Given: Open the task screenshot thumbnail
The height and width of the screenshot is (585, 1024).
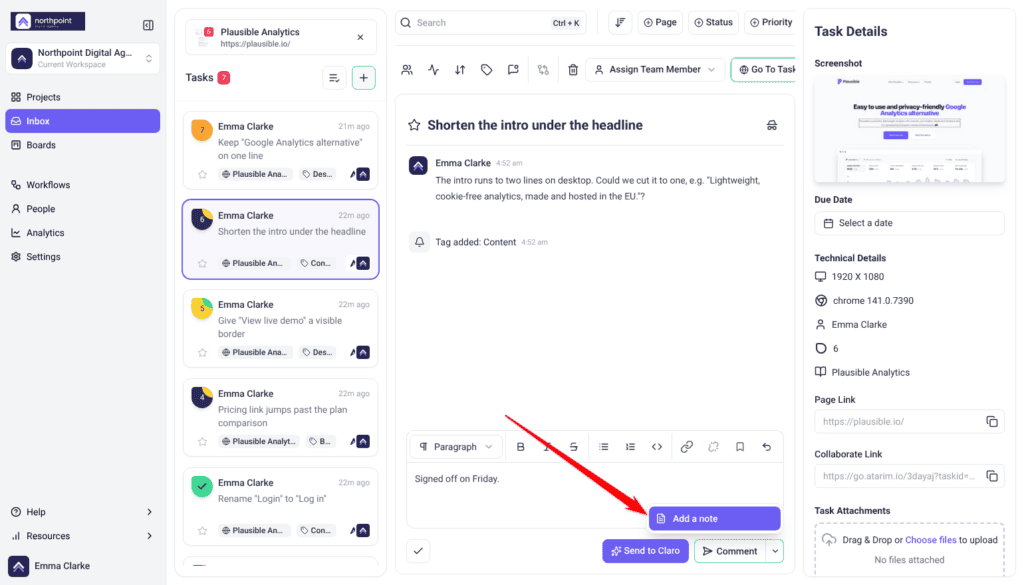Looking at the screenshot, I should pyautogui.click(x=910, y=129).
